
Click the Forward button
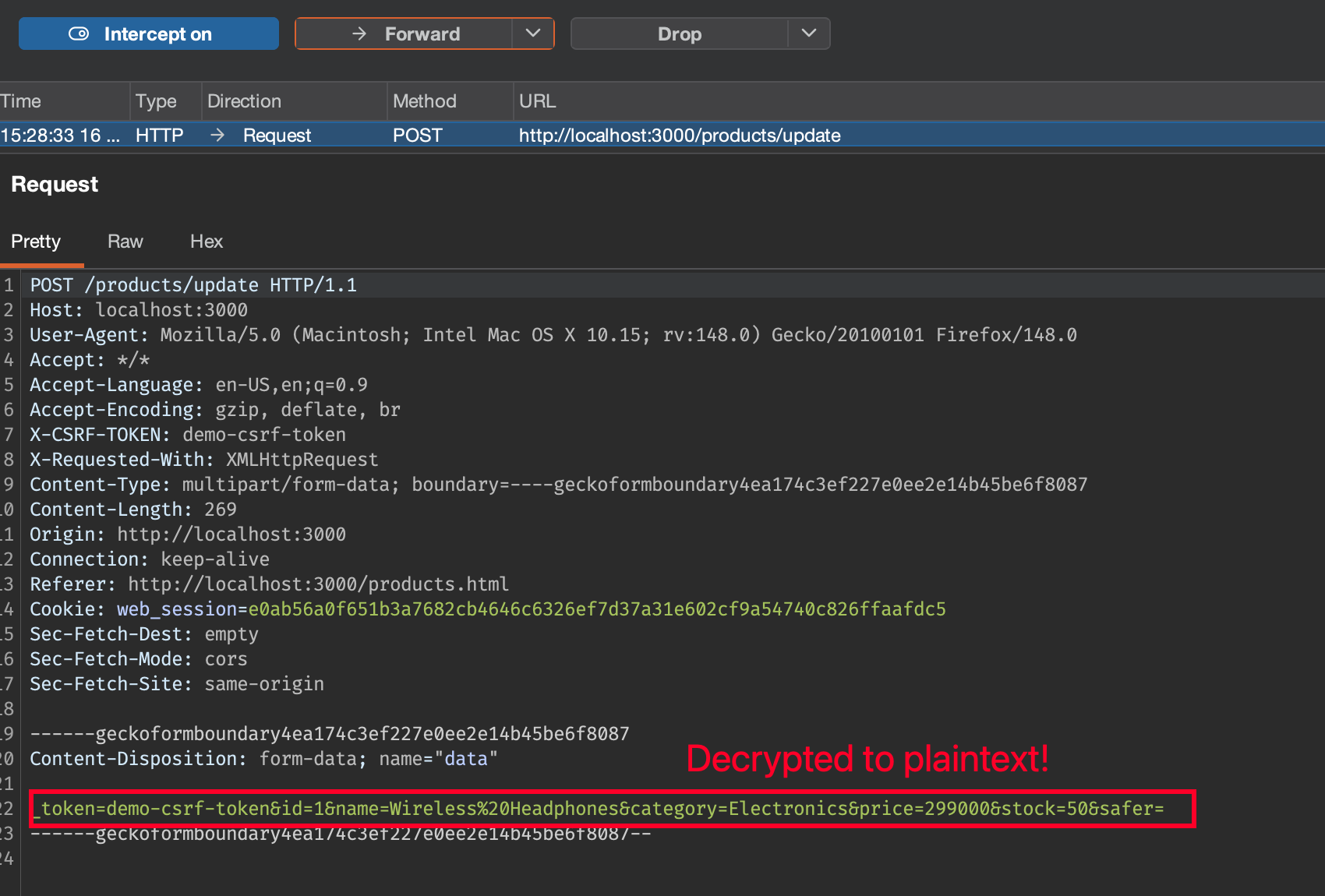point(404,34)
